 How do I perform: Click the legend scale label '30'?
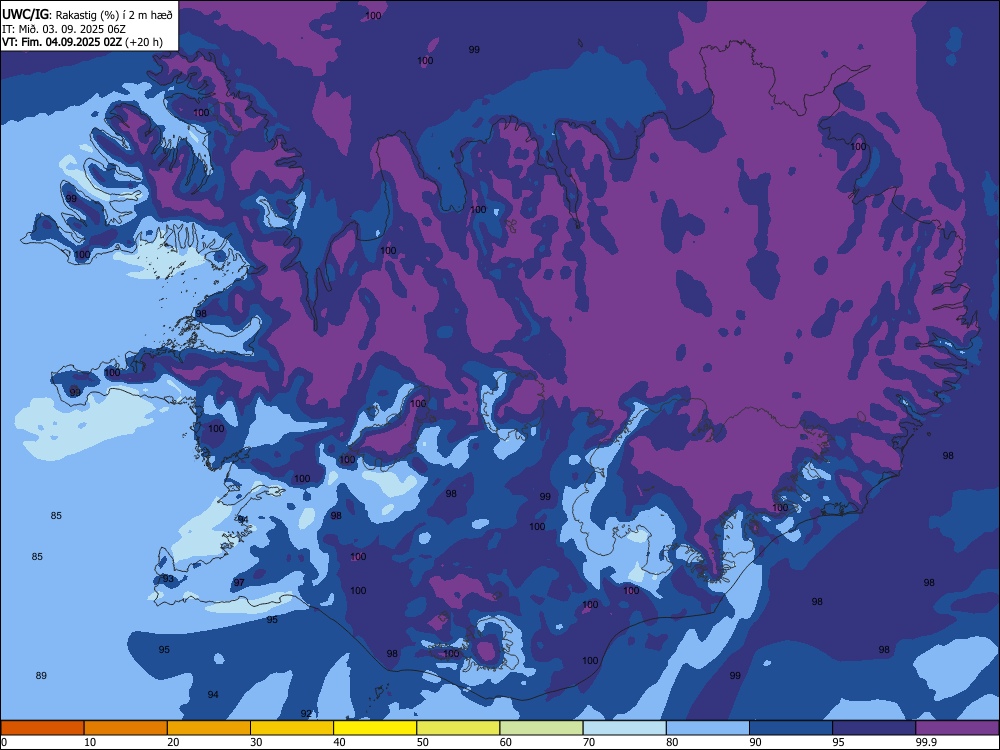256,742
